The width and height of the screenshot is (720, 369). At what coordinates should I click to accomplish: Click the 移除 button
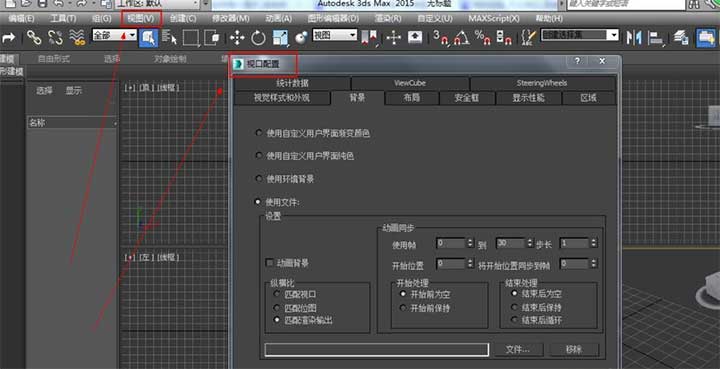[574, 349]
